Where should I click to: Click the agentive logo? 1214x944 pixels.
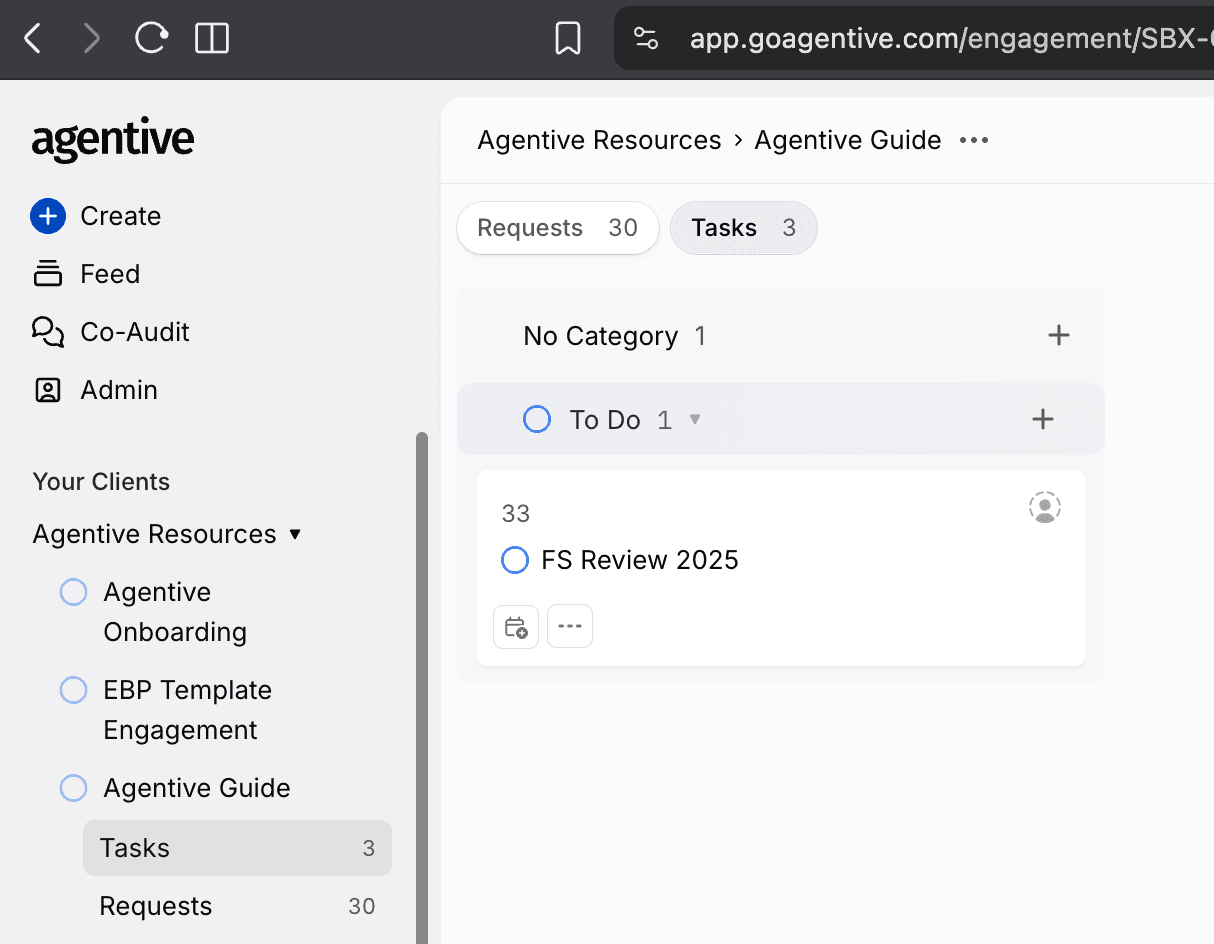(x=113, y=140)
